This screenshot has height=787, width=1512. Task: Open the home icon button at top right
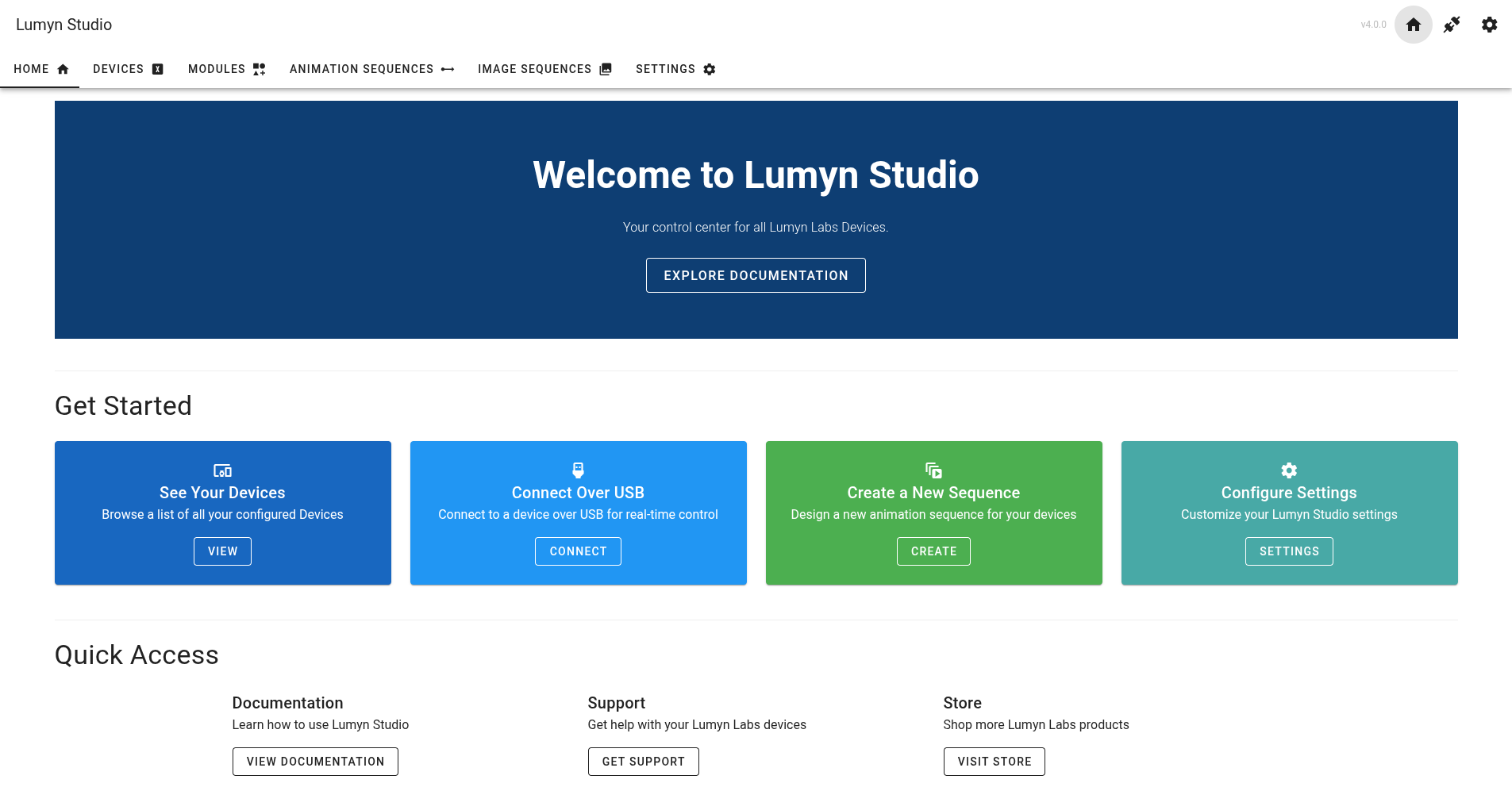[1414, 25]
